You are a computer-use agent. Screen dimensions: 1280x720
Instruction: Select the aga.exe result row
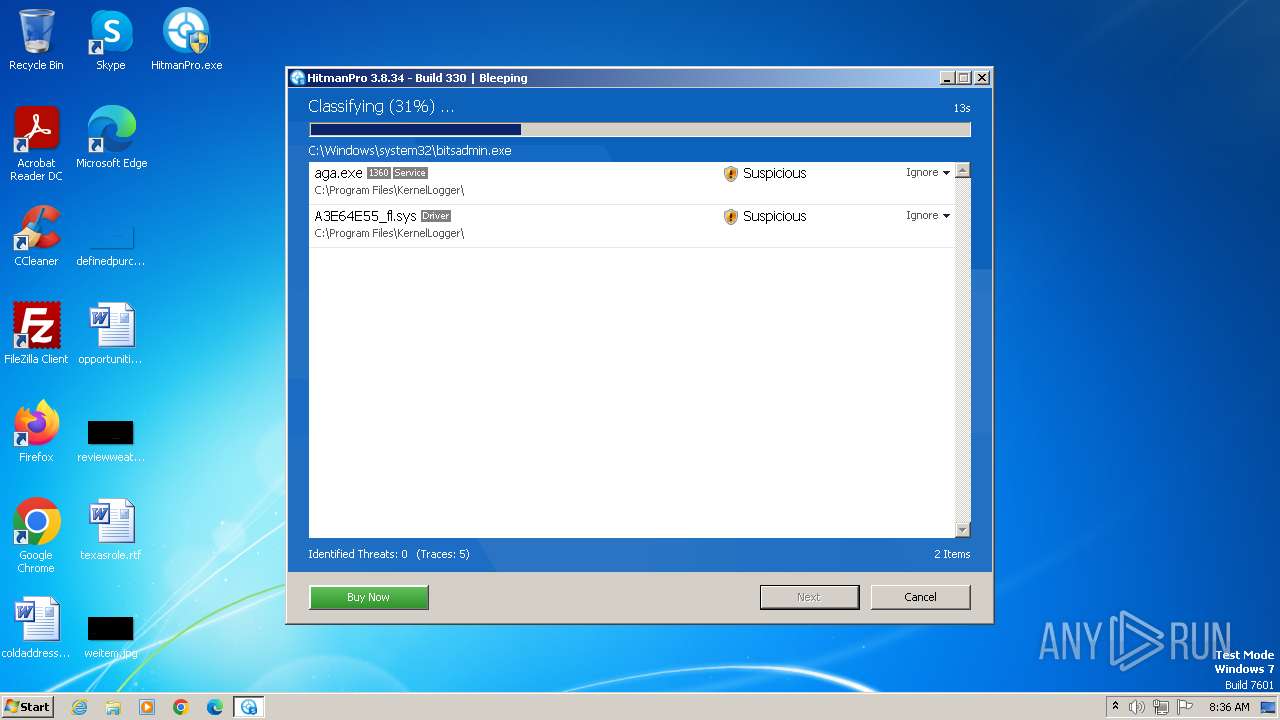click(x=632, y=183)
